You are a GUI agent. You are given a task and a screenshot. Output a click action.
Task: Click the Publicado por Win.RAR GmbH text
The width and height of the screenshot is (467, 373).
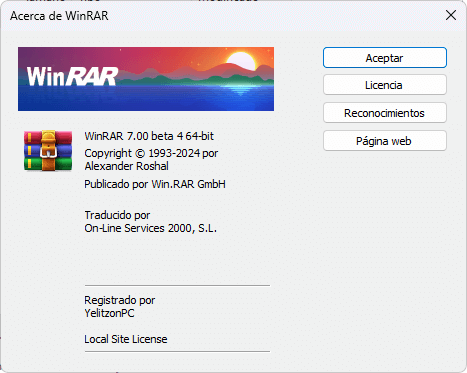click(155, 184)
